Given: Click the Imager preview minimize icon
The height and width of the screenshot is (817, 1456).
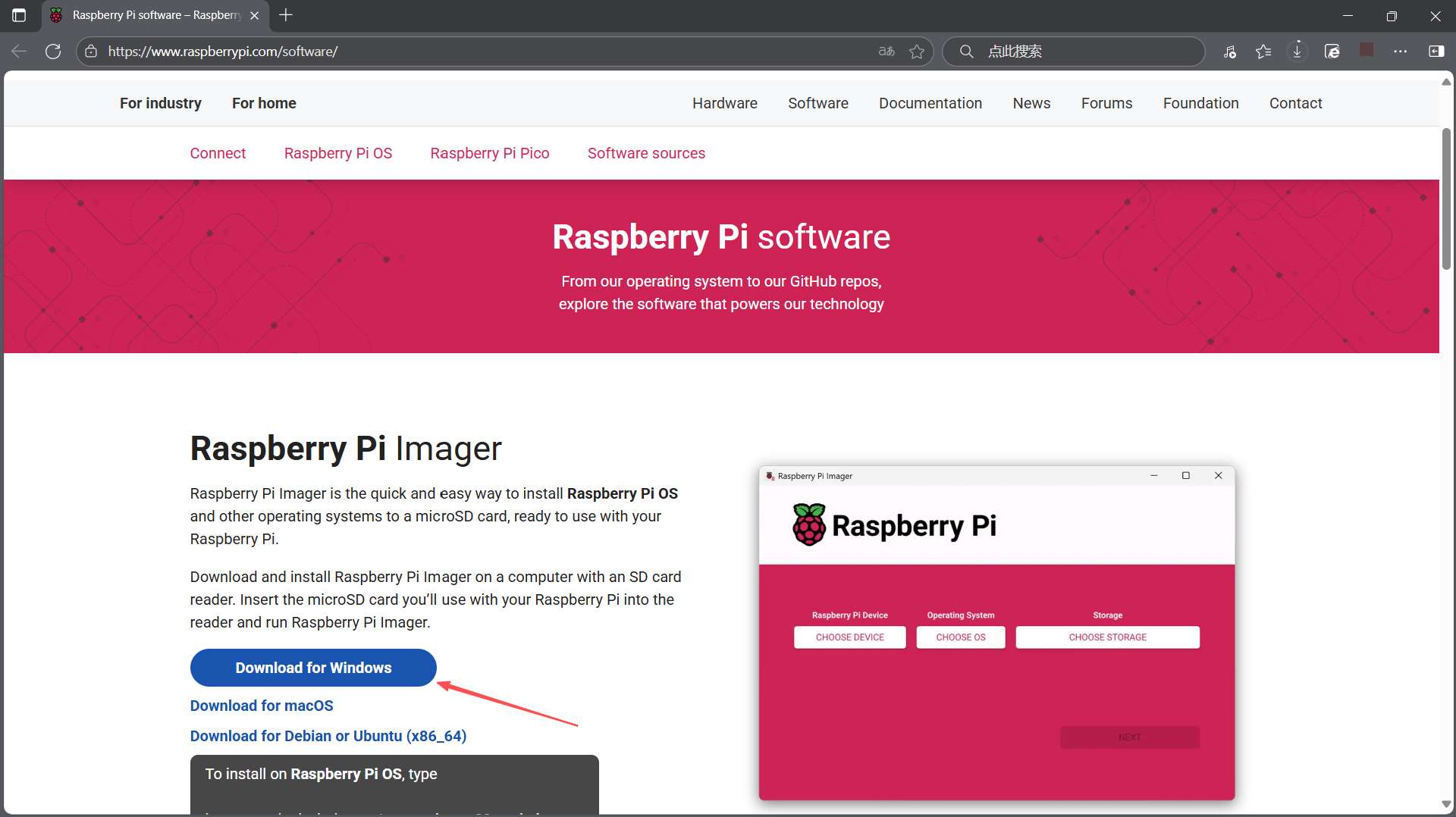Looking at the screenshot, I should [1154, 476].
